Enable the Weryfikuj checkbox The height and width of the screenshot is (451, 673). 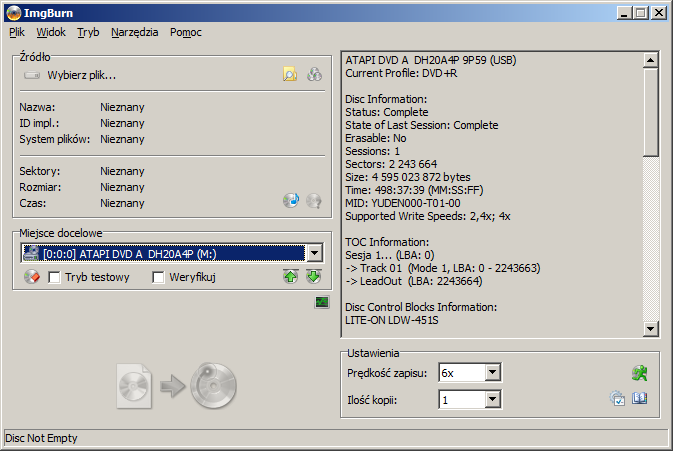point(158,277)
